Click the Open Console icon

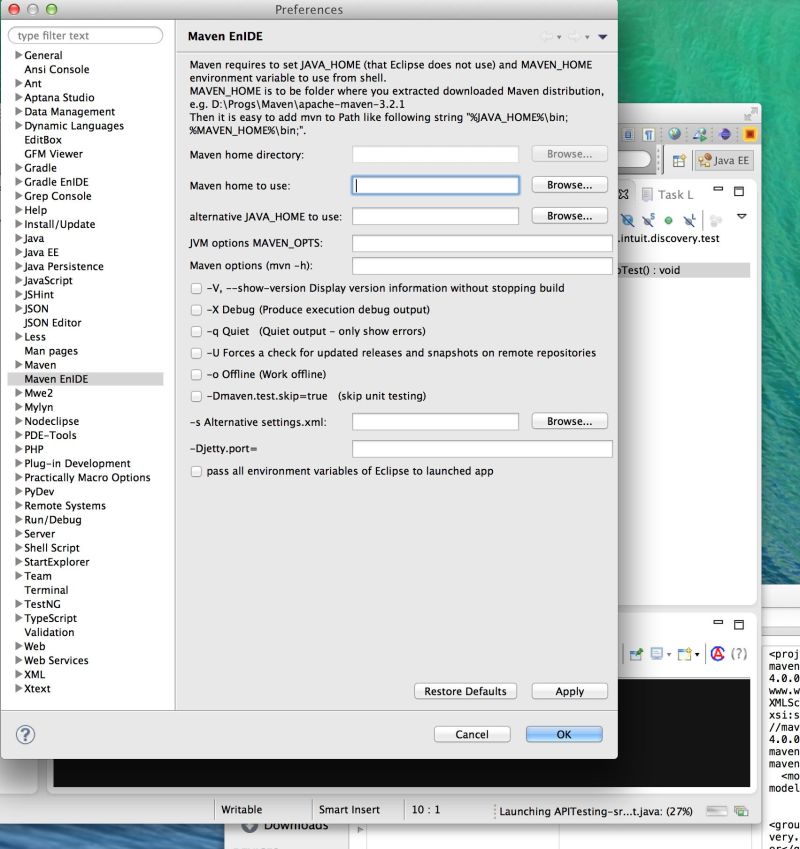pyautogui.click(x=684, y=652)
